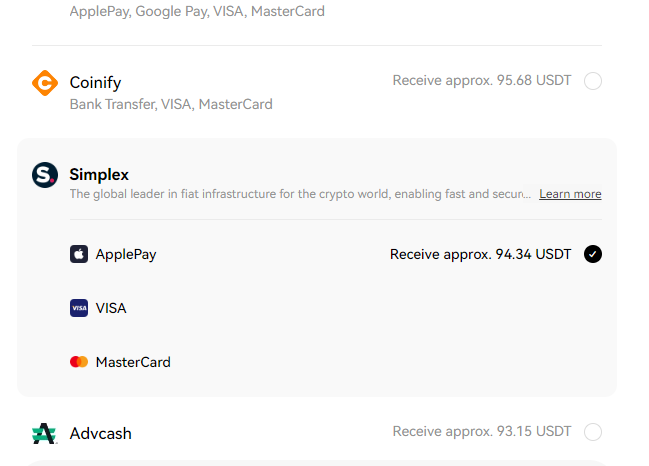
Task: Click the blue VISA card icon
Action: pyautogui.click(x=79, y=308)
